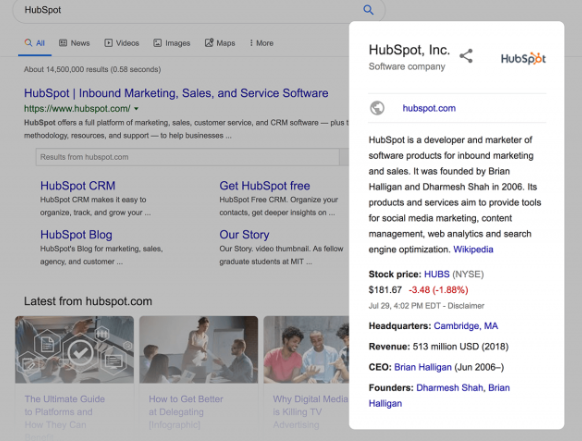Open the Get HubSpot free sitelink

265,186
